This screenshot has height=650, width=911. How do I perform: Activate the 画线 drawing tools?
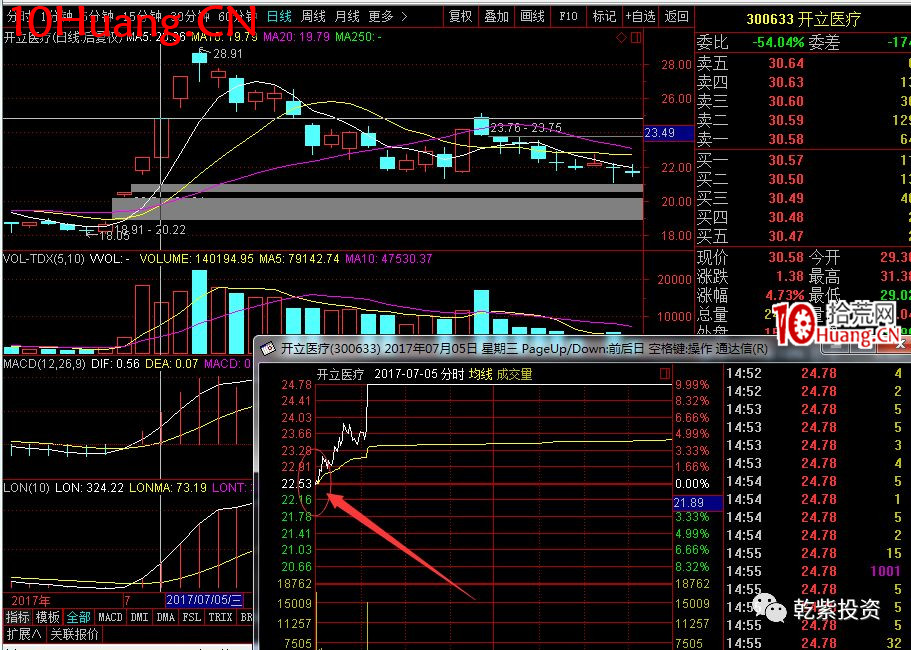(533, 16)
